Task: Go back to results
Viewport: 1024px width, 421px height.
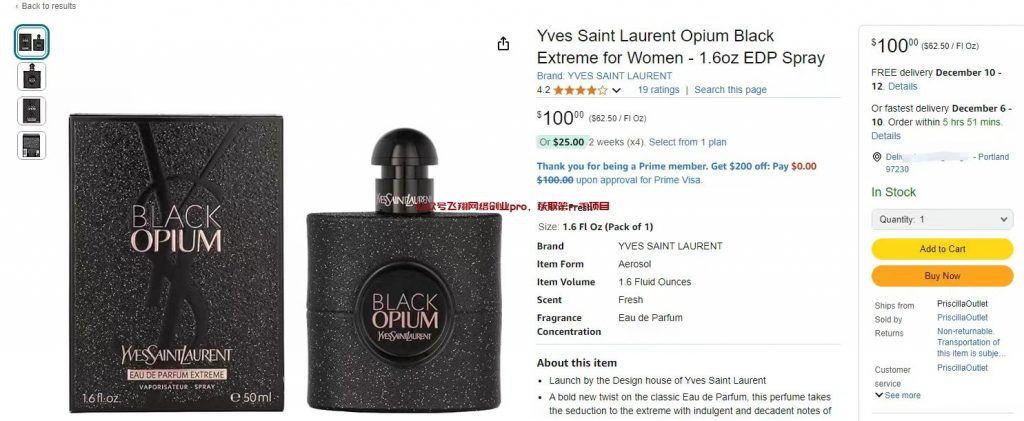Action: pos(46,6)
